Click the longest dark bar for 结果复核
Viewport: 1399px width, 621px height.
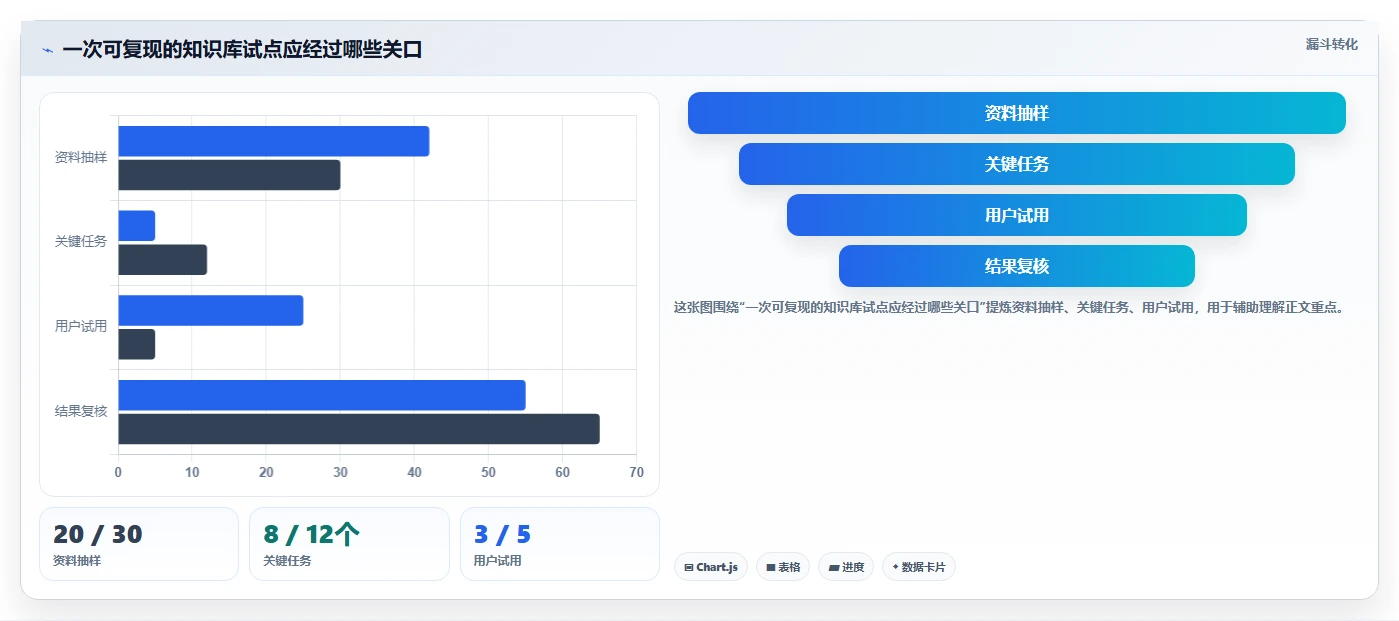[359, 429]
